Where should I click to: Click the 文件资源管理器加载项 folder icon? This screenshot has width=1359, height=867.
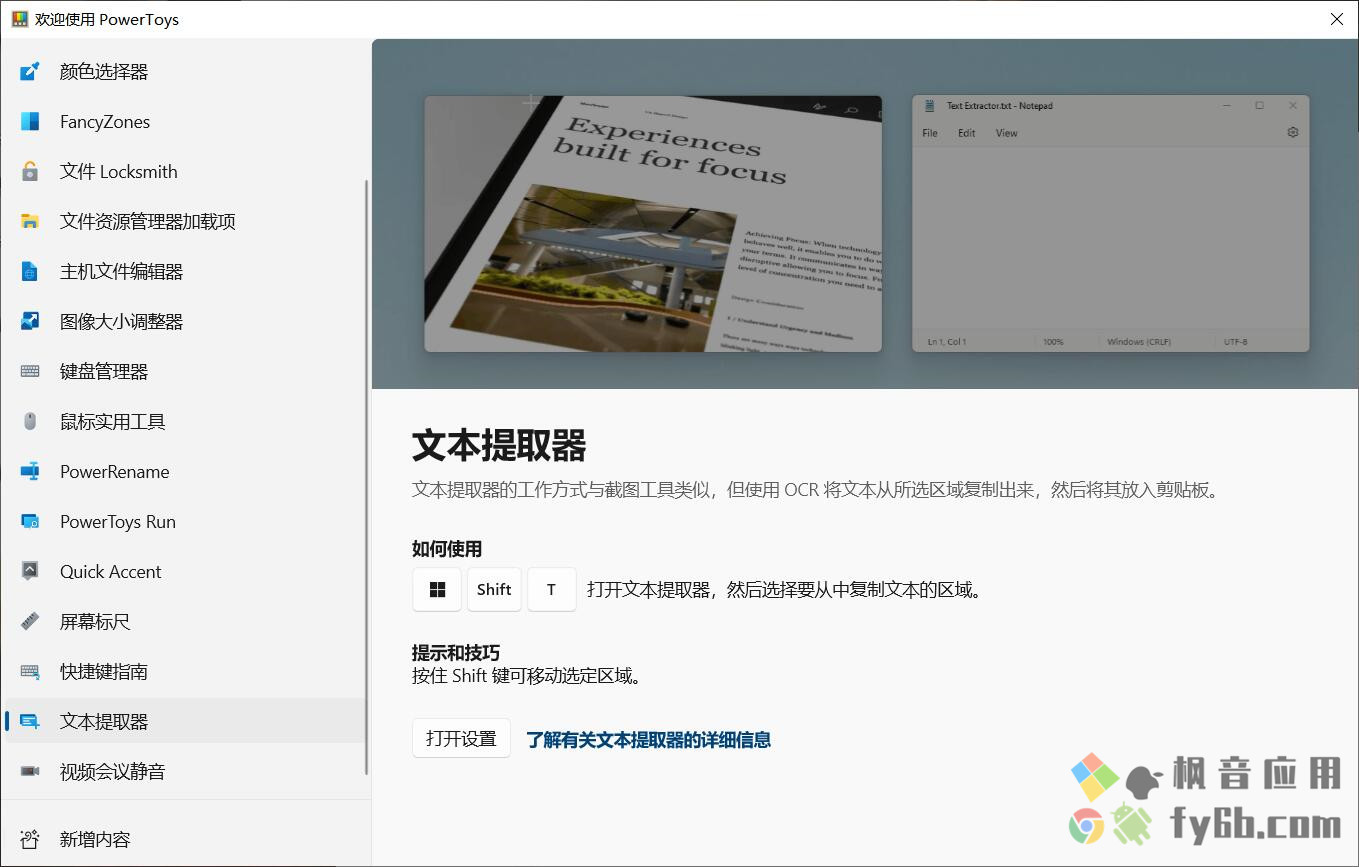coord(30,221)
